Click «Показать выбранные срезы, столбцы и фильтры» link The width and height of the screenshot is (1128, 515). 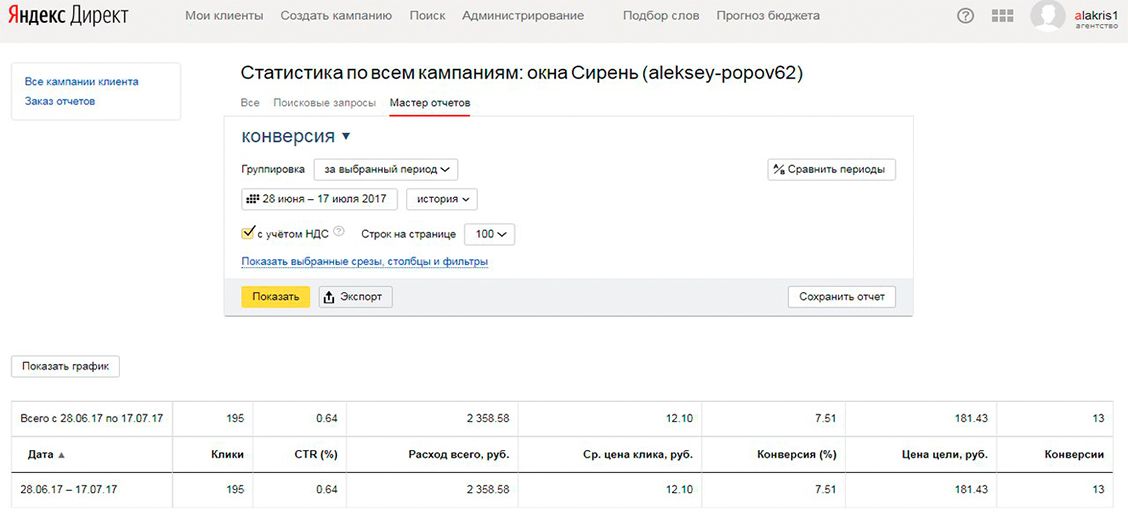tap(364, 262)
